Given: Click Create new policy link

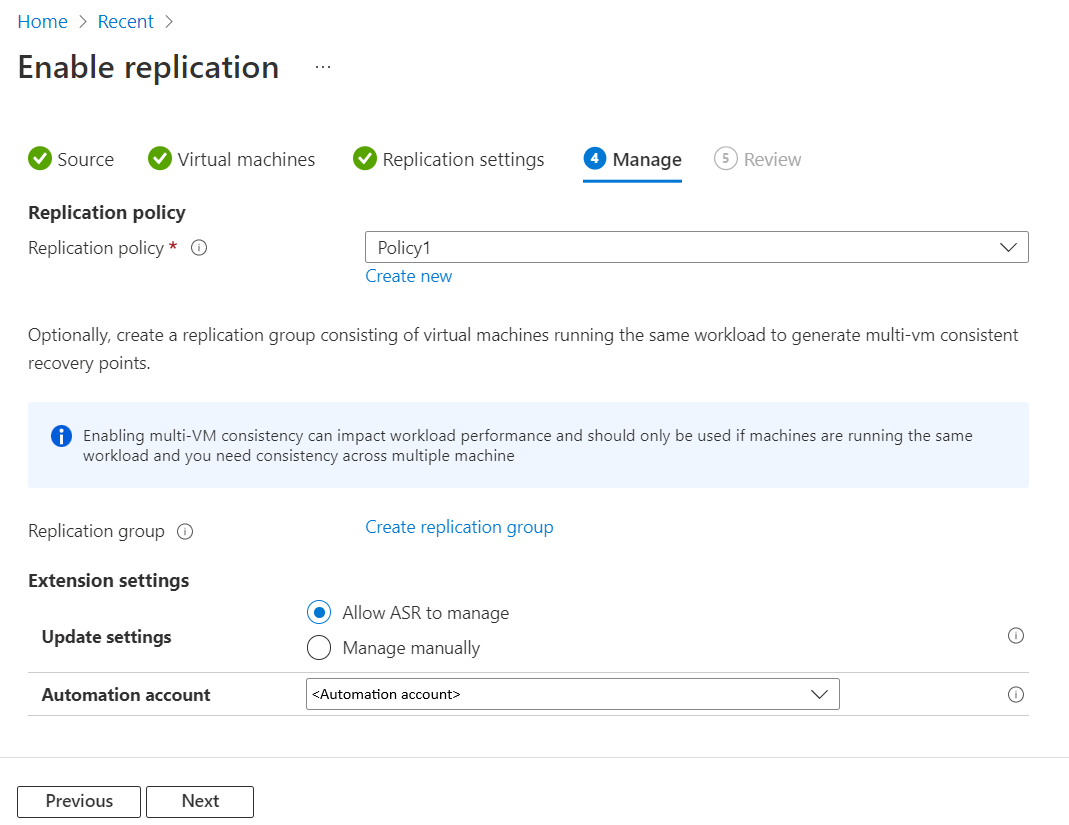Looking at the screenshot, I should point(408,276).
